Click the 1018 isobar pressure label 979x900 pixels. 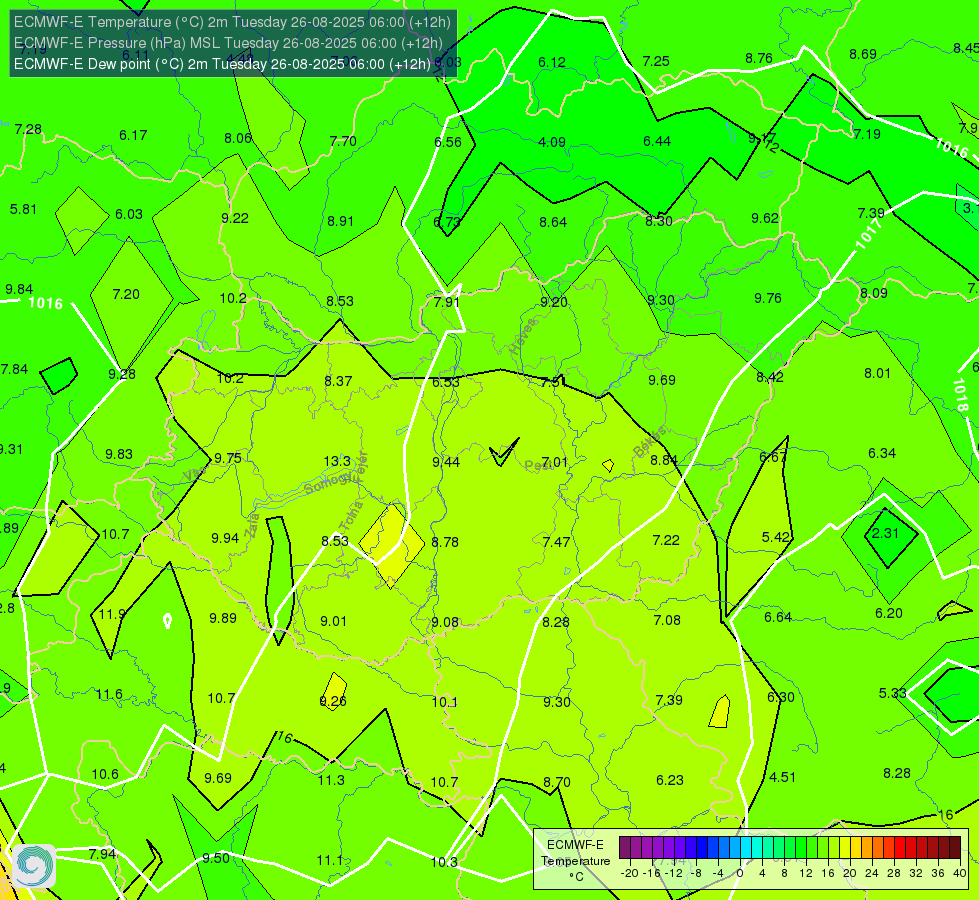pyautogui.click(x=962, y=395)
